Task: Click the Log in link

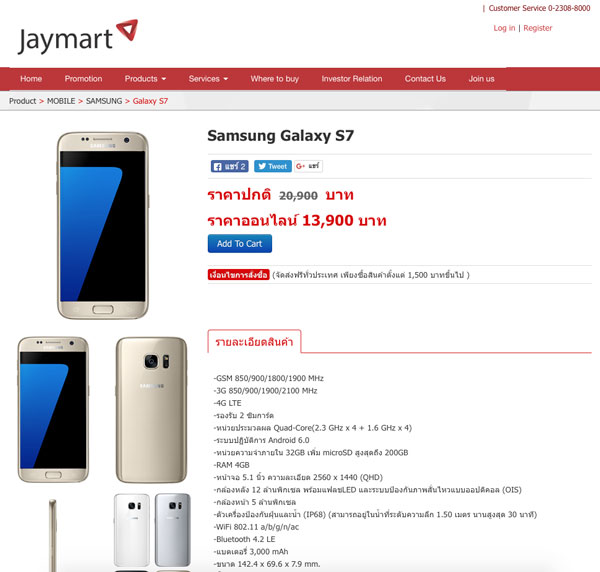Action: point(504,28)
